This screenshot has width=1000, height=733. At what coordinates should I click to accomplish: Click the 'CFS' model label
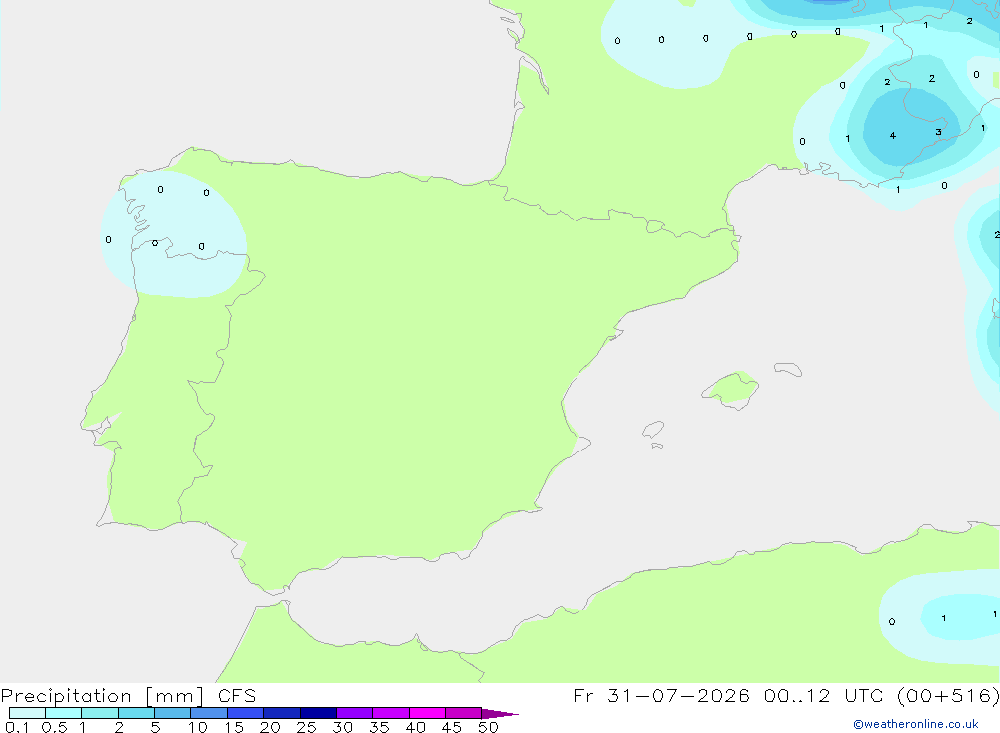click(237, 696)
